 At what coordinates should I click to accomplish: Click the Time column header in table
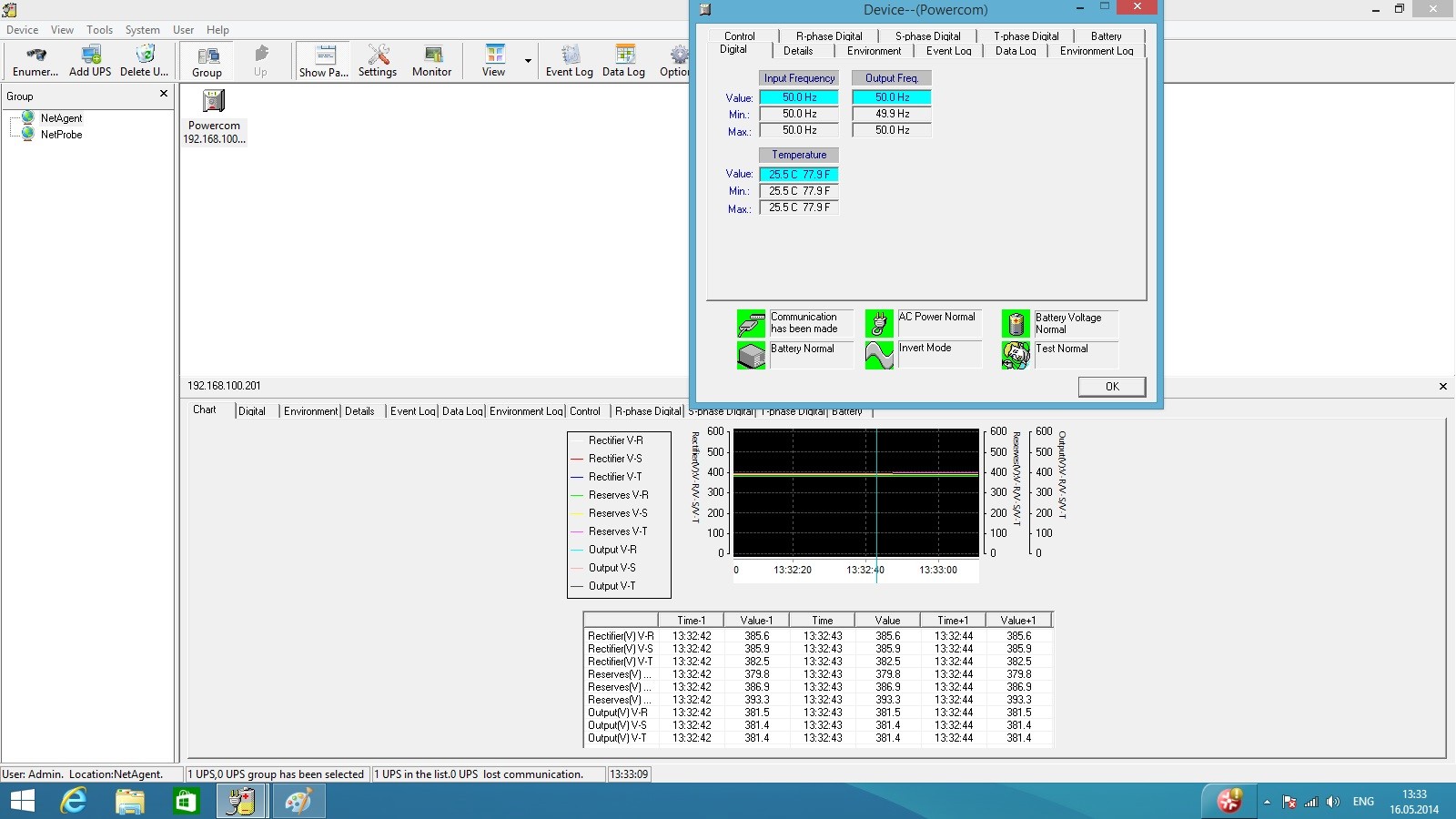coord(822,621)
